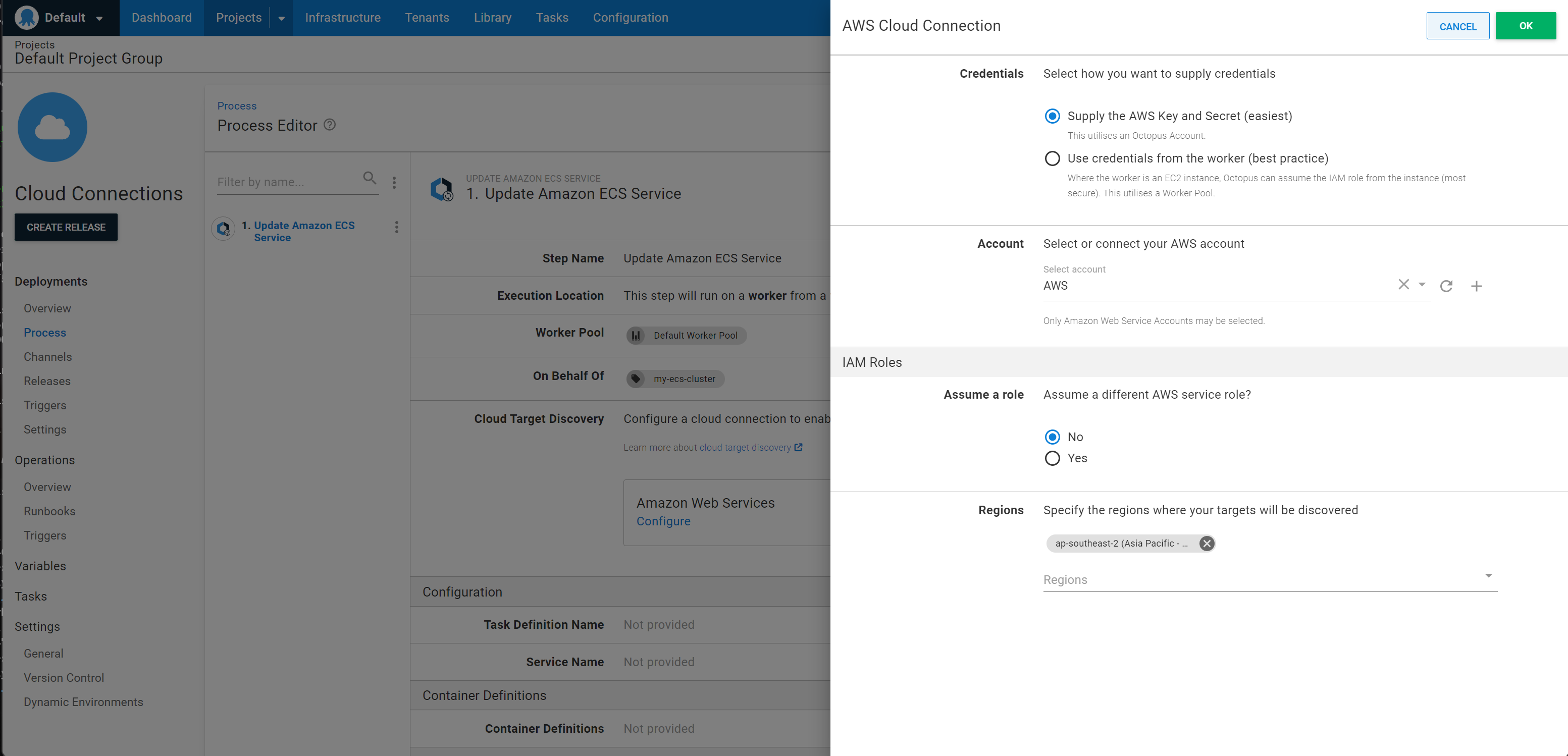Open the Tasks top nav item

tap(552, 18)
